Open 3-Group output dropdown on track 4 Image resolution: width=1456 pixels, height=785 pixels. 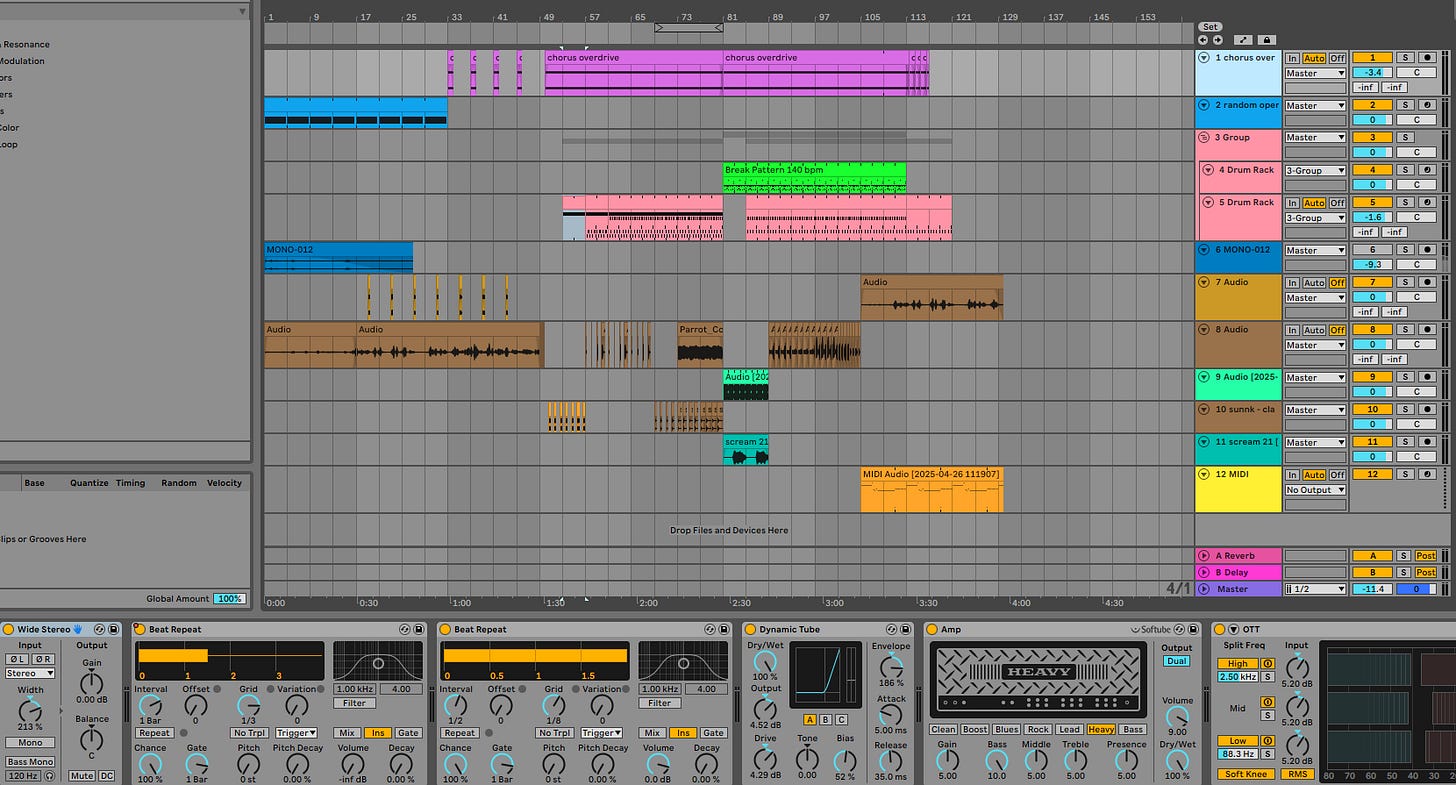coord(1315,170)
